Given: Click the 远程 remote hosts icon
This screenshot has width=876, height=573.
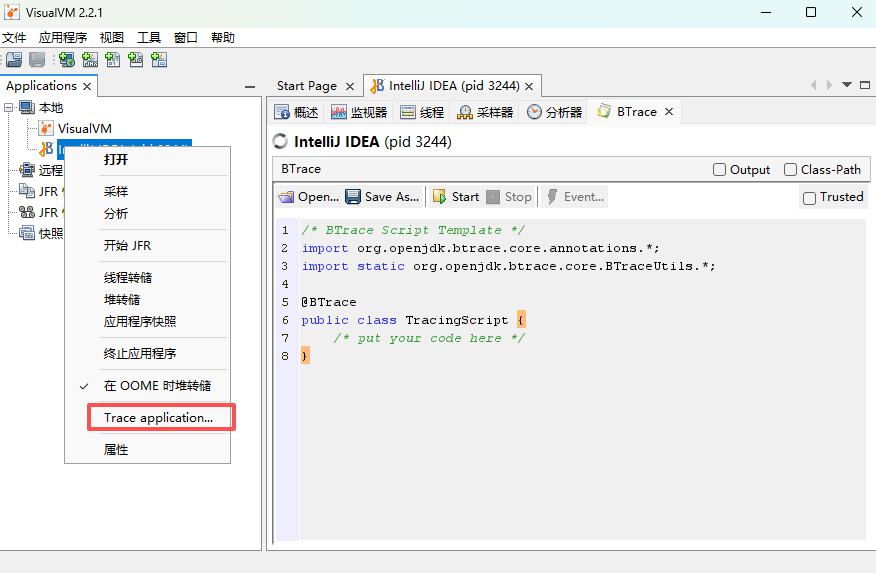Looking at the screenshot, I should coord(27,170).
